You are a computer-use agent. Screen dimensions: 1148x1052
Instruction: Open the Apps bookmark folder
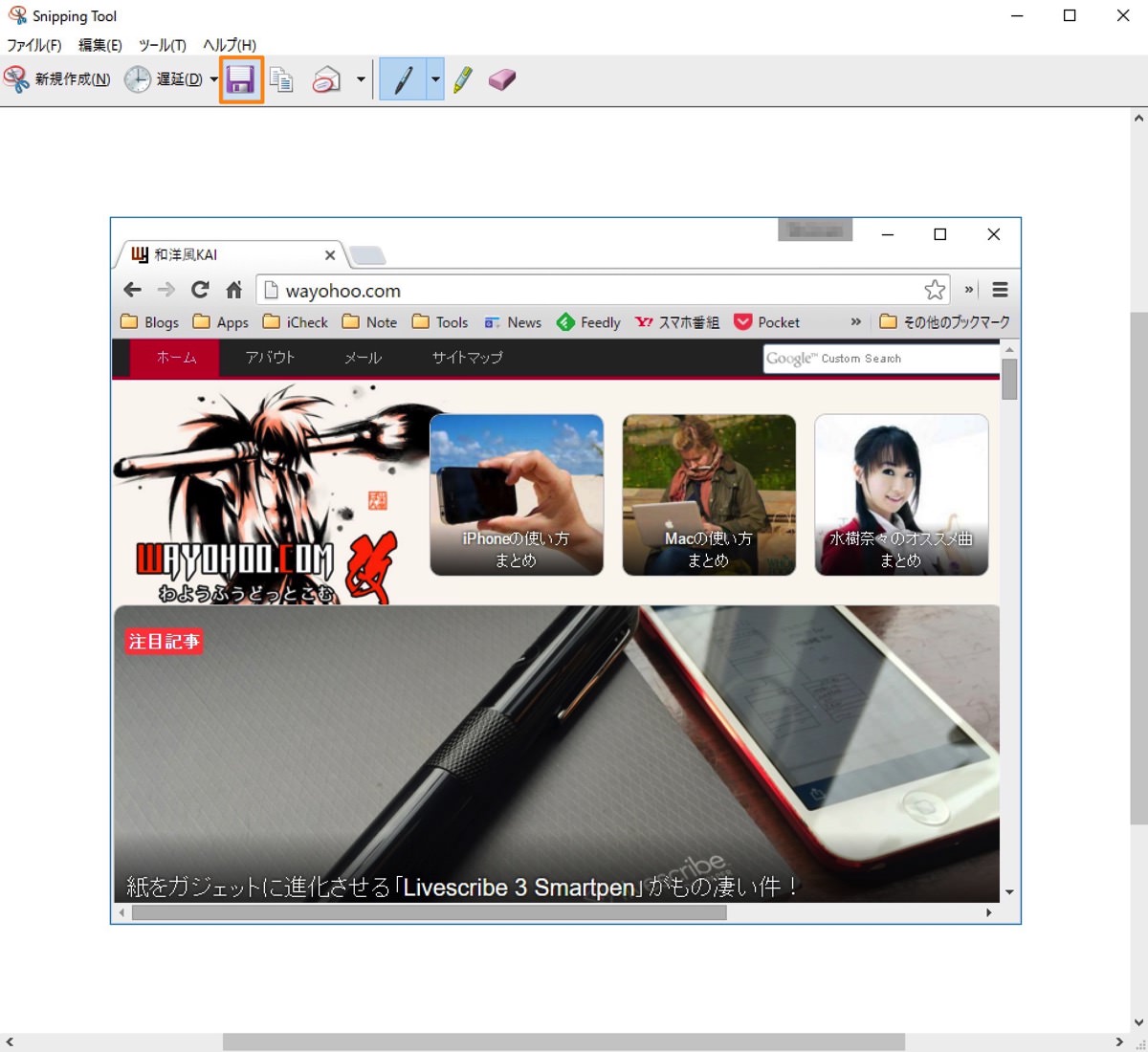click(220, 322)
